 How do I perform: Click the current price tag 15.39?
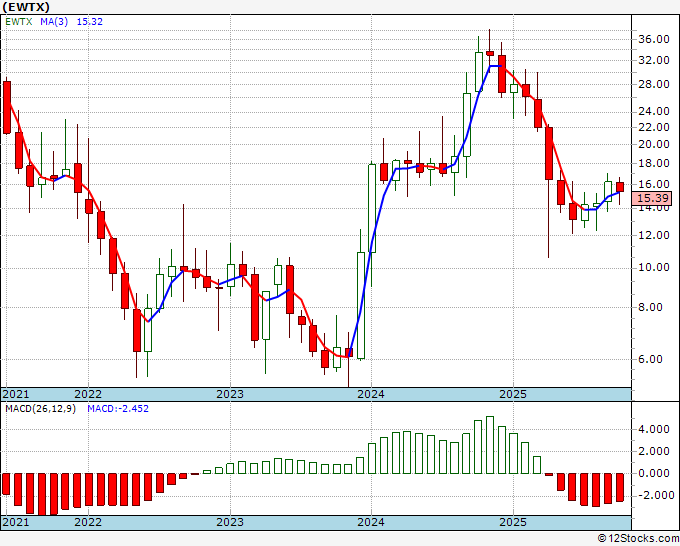(653, 198)
